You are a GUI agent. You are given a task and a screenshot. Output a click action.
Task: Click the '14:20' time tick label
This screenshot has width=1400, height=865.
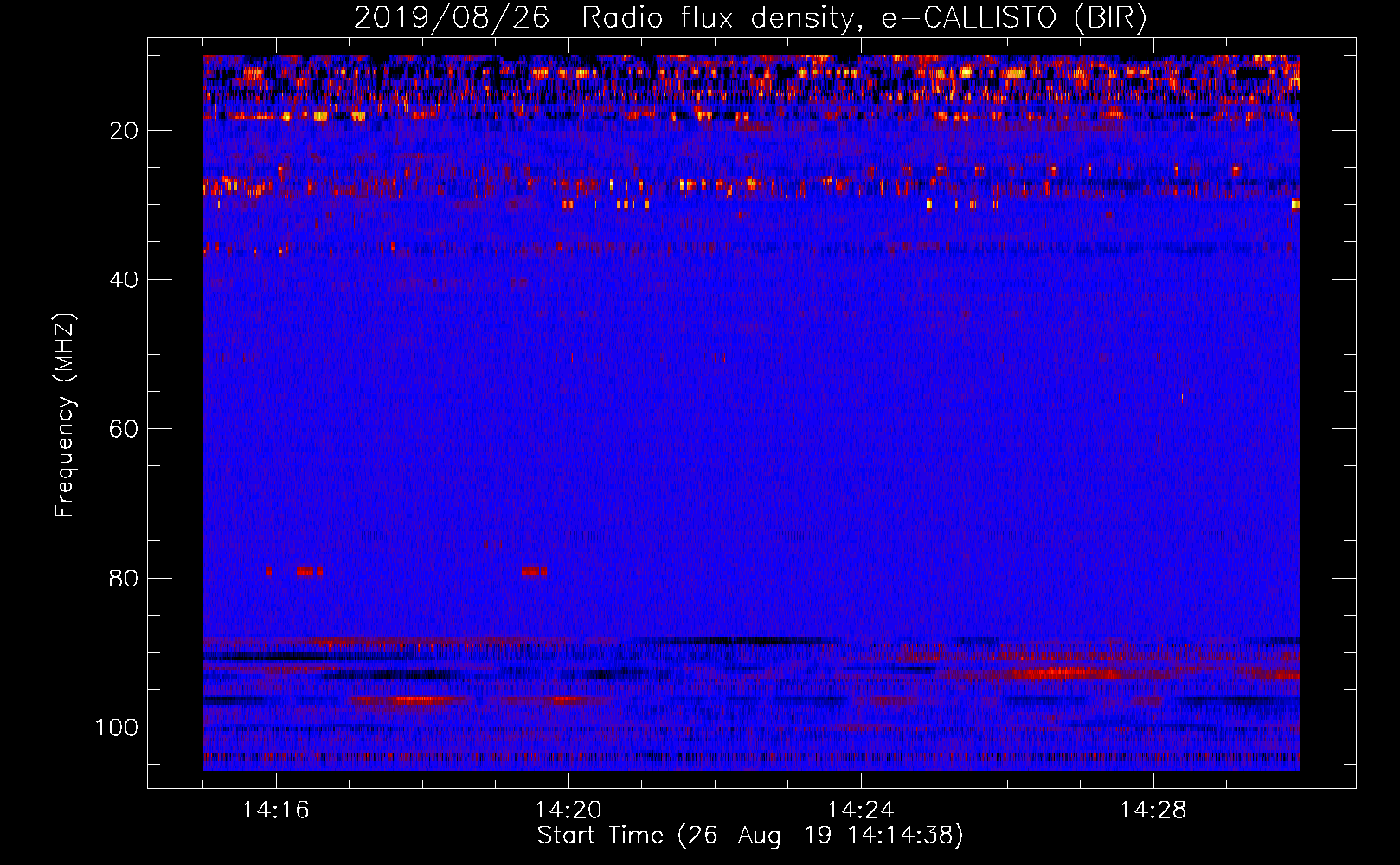coord(568,811)
